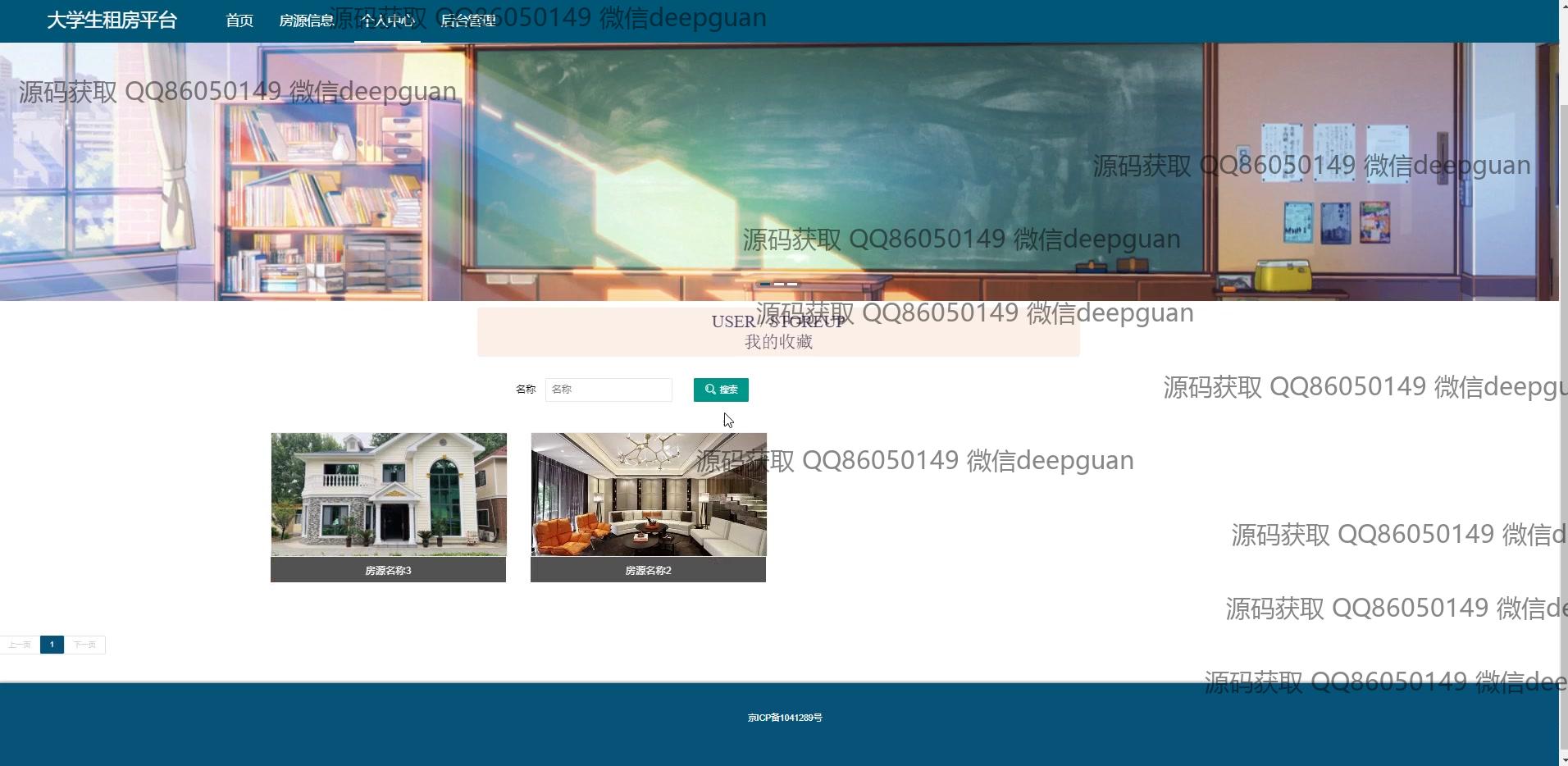The height and width of the screenshot is (766, 1568).
Task: Open the 房源名称2 living room thumbnail
Action: coord(649,495)
